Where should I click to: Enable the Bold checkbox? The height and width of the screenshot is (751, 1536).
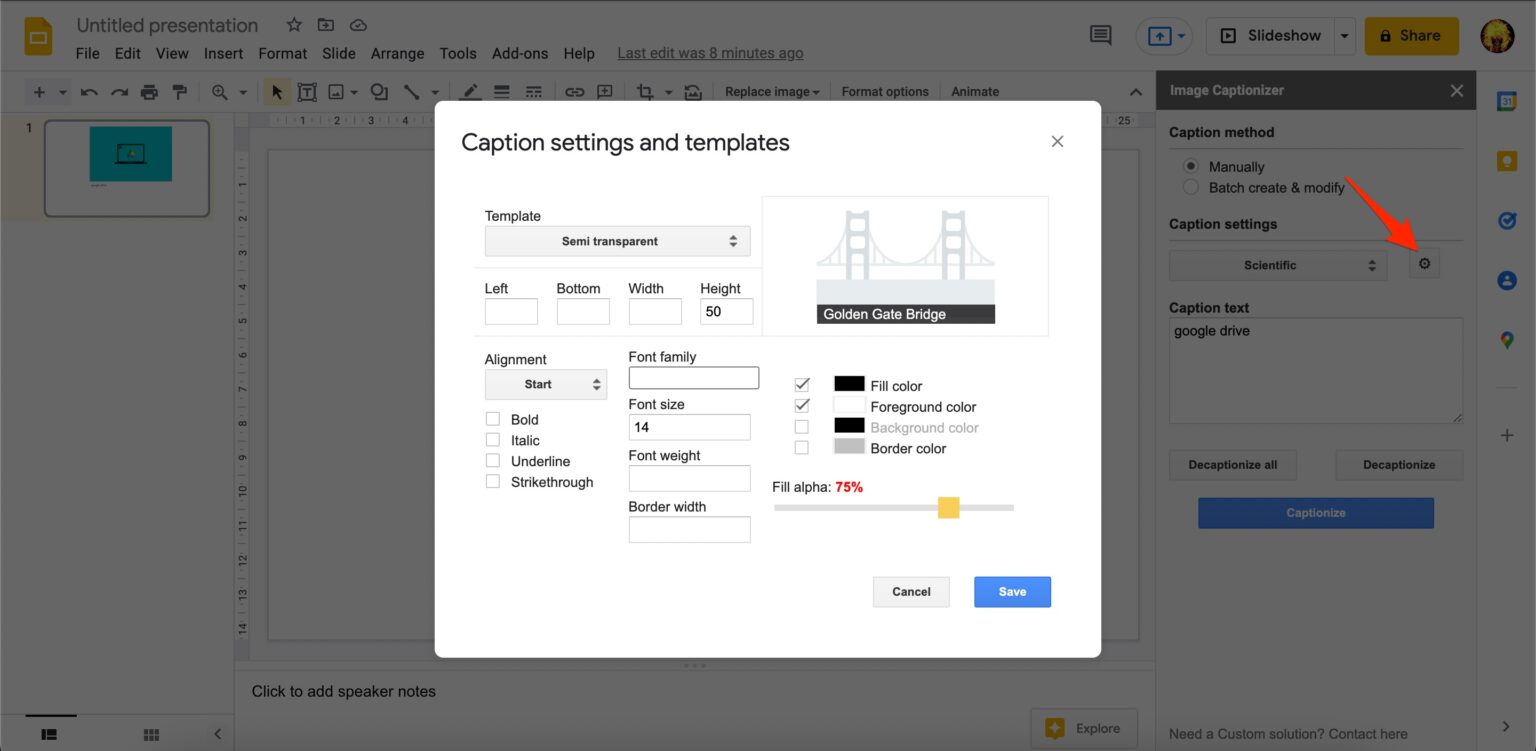pos(492,418)
